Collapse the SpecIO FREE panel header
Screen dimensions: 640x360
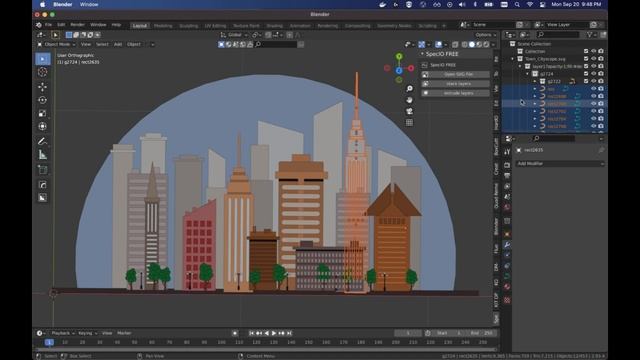click(442, 54)
